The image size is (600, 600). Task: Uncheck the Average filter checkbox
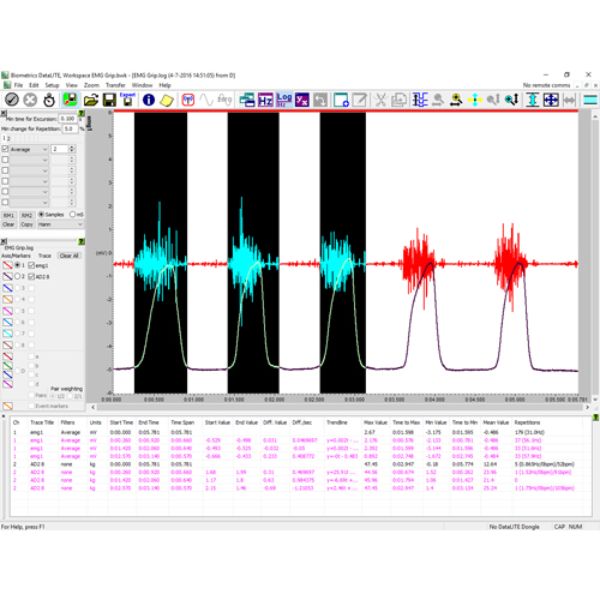click(5, 149)
